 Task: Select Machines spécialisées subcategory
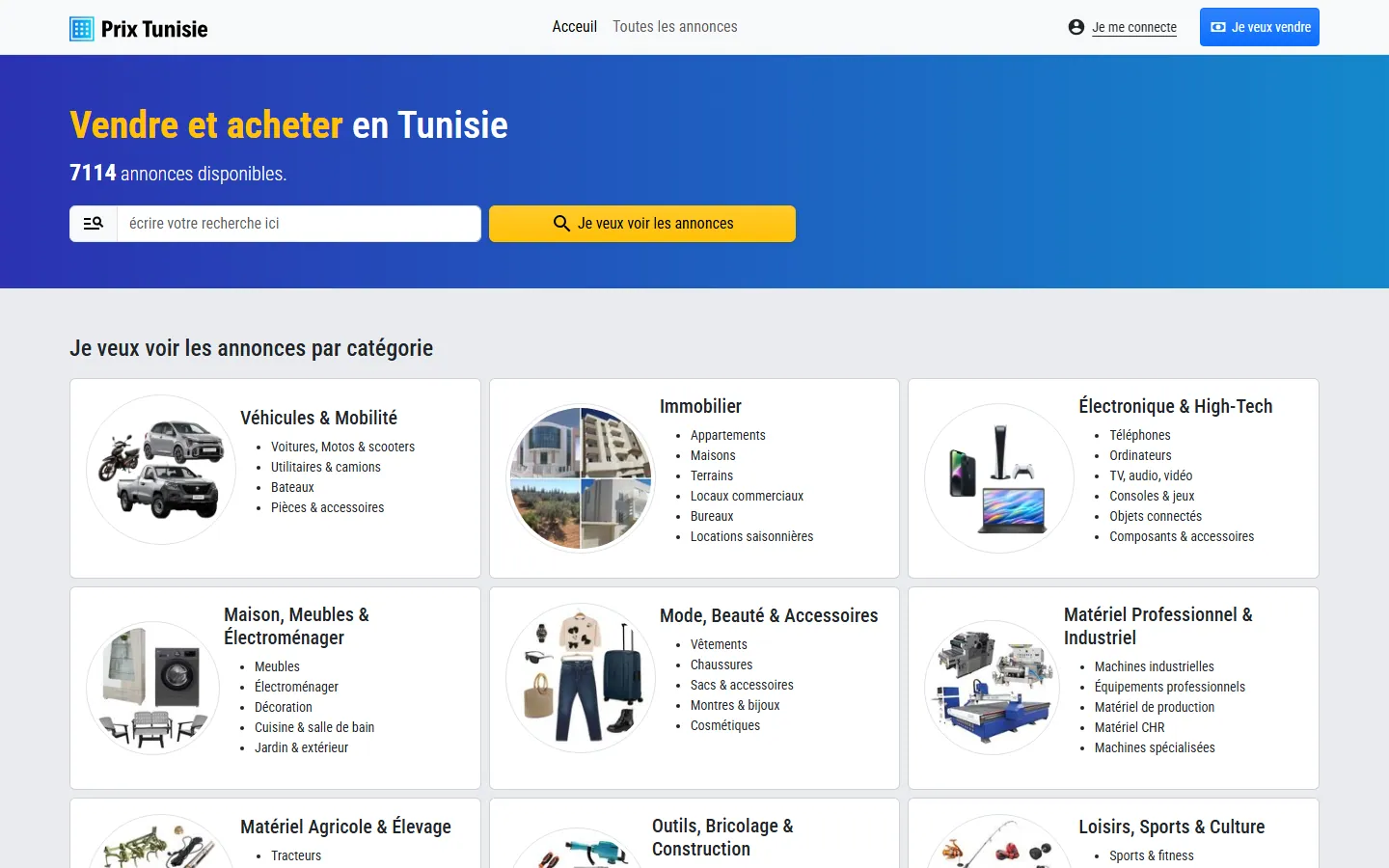pyautogui.click(x=1155, y=747)
